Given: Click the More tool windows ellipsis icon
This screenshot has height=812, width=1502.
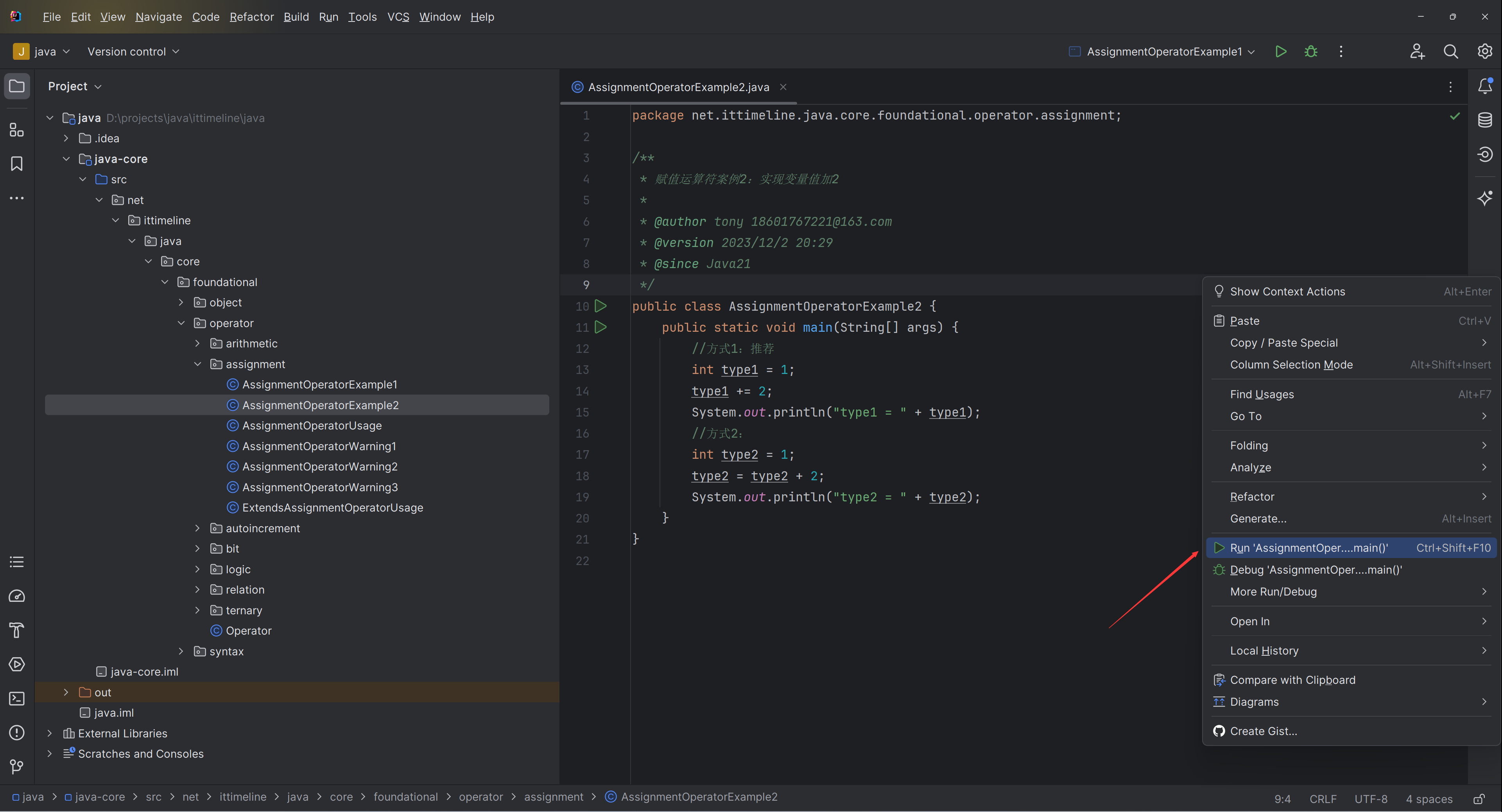Looking at the screenshot, I should click(17, 198).
